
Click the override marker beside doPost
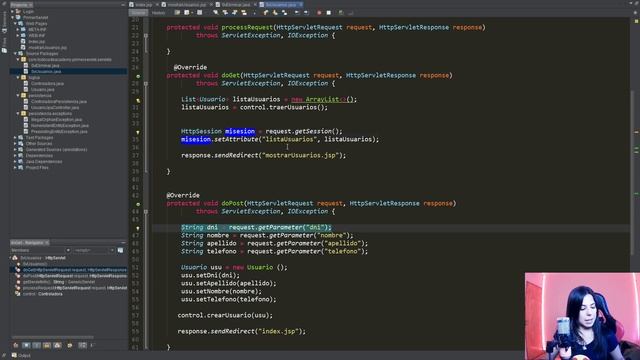[138, 204]
